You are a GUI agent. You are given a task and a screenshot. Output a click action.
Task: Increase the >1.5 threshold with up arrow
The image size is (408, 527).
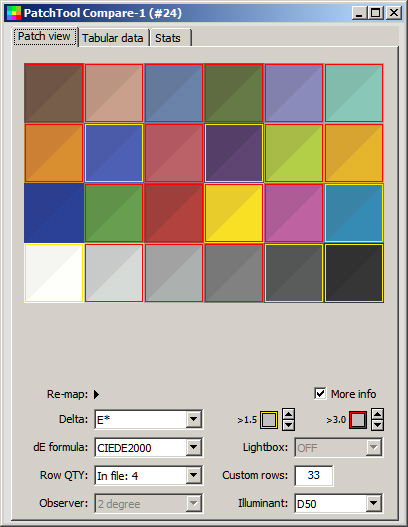click(289, 414)
